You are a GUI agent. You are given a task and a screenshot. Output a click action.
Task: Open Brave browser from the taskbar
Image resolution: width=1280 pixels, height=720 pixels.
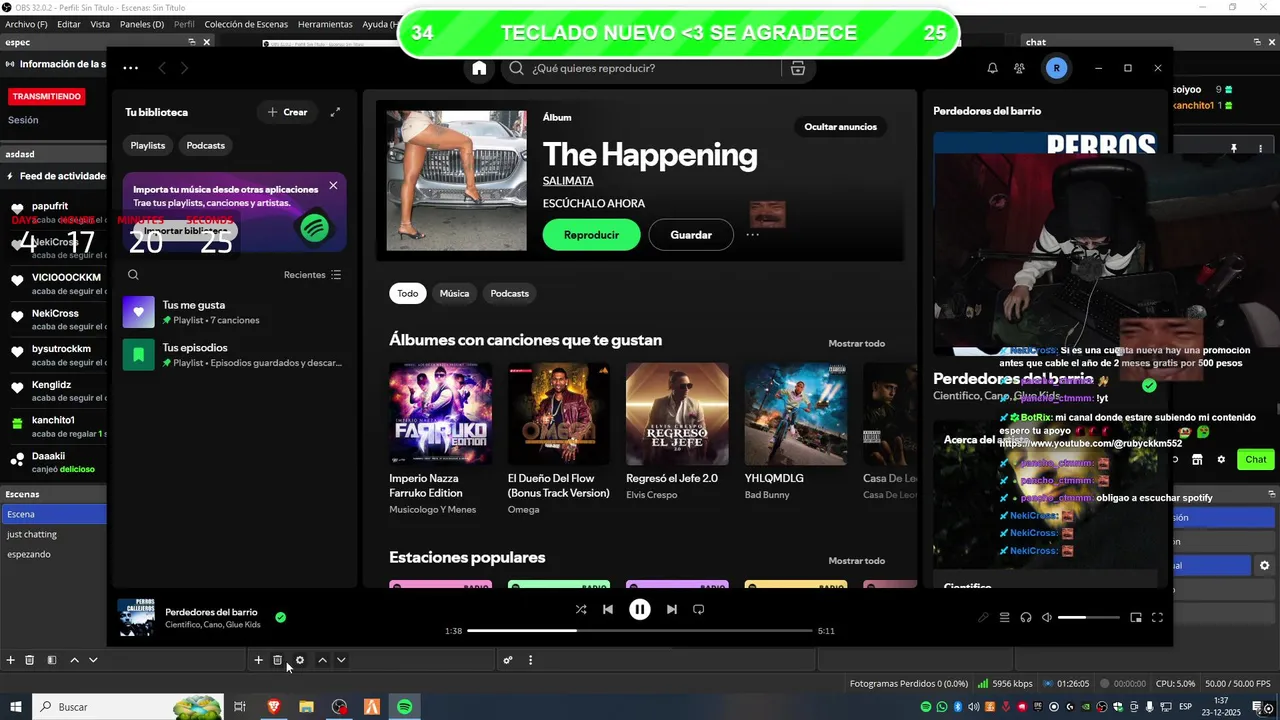[x=274, y=707]
